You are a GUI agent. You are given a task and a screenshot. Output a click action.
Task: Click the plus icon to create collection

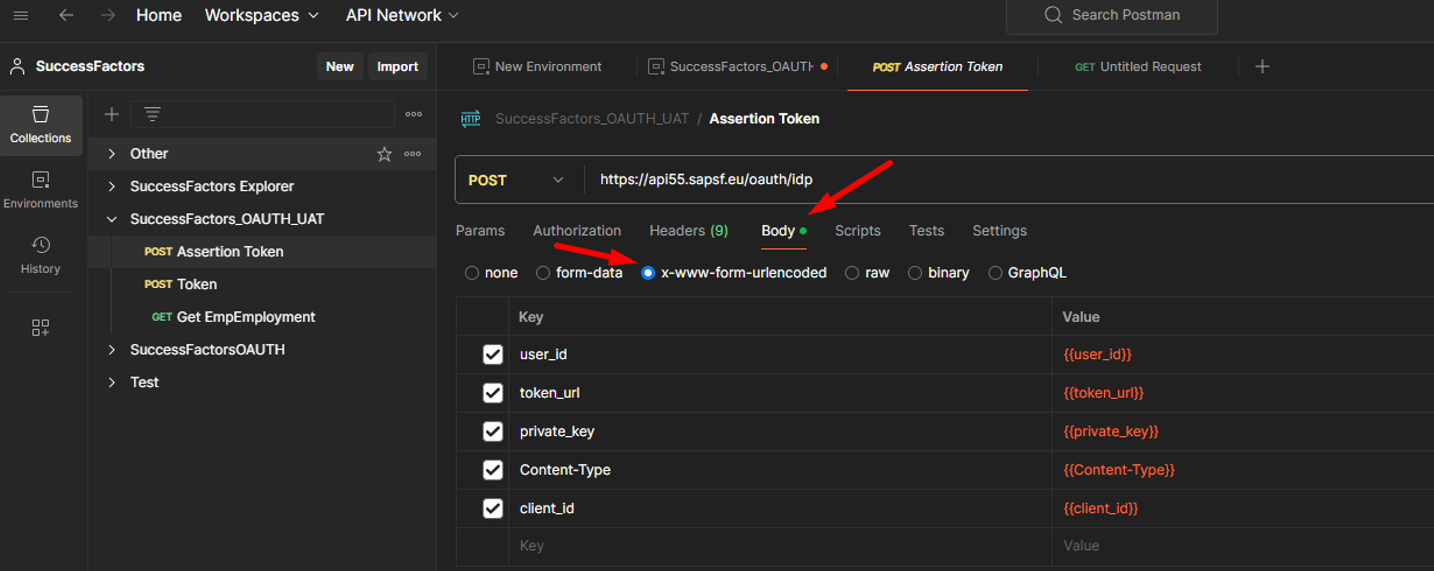tap(111, 114)
